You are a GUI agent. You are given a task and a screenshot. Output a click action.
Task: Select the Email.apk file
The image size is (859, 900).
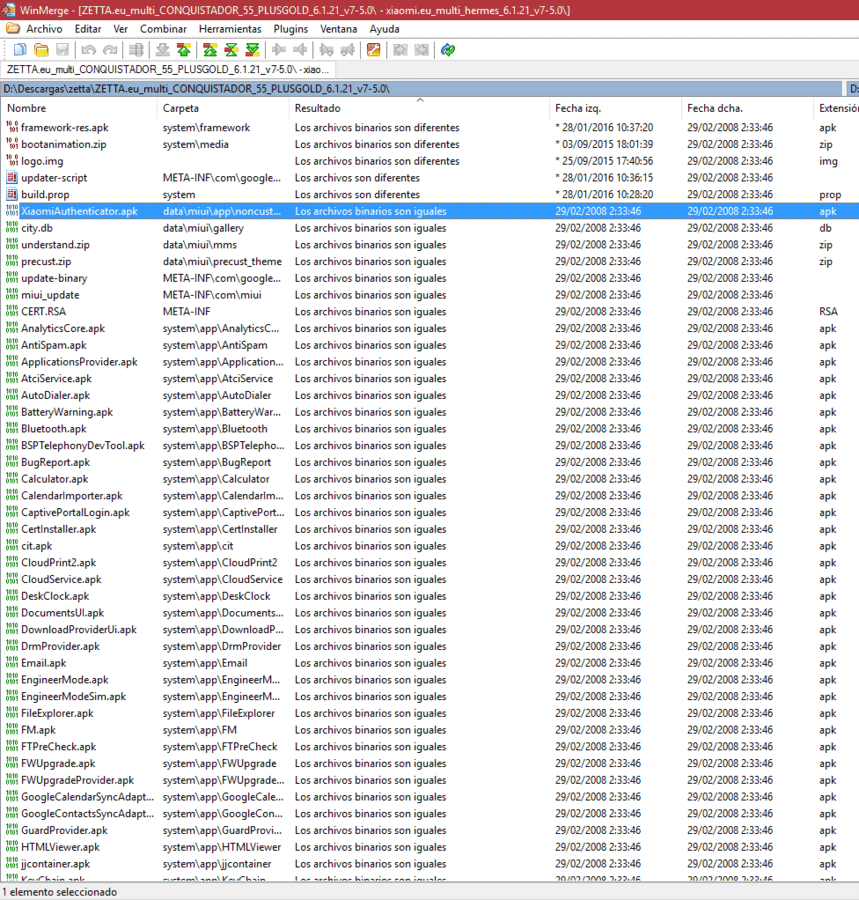pos(44,662)
